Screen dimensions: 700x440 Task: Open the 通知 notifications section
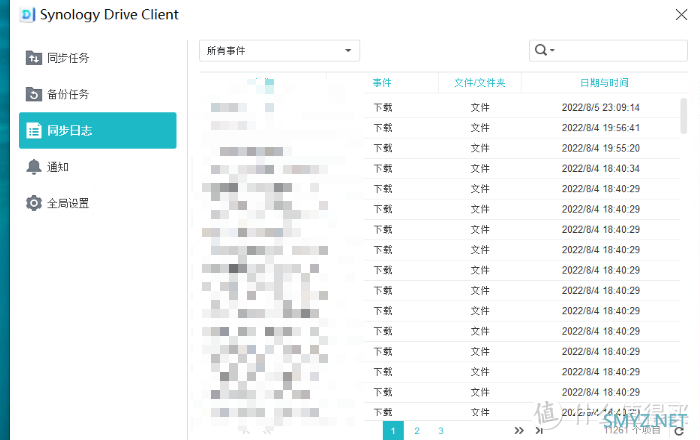pos(98,167)
